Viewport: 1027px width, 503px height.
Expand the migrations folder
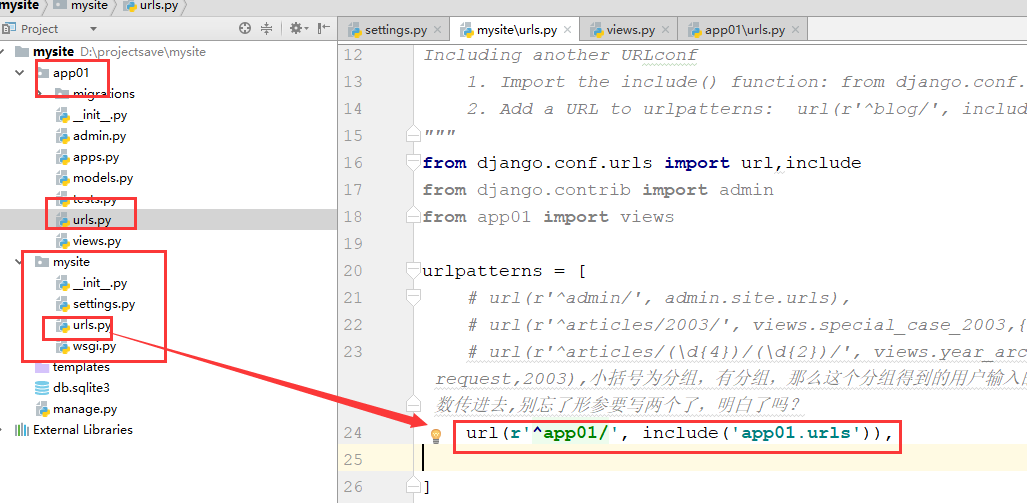[x=40, y=94]
